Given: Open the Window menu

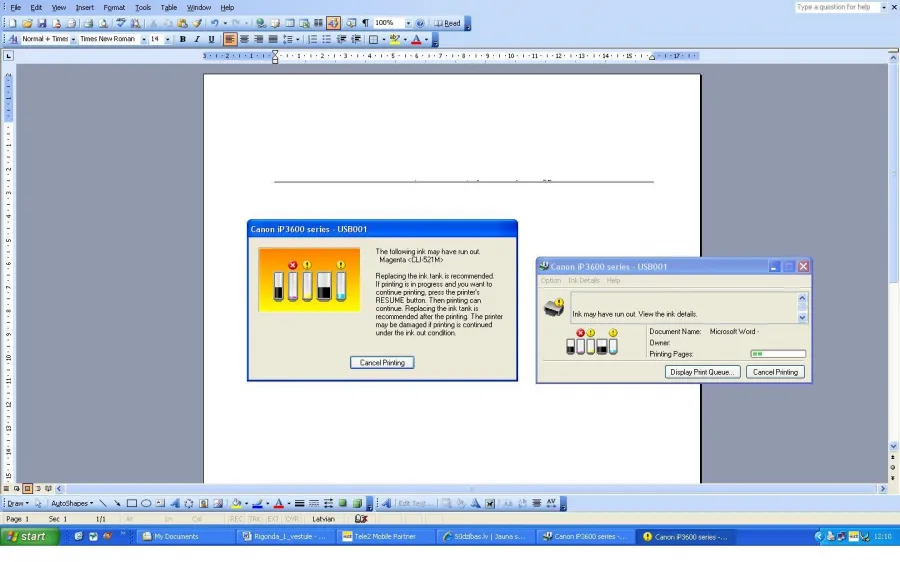Looking at the screenshot, I should tap(199, 7).
